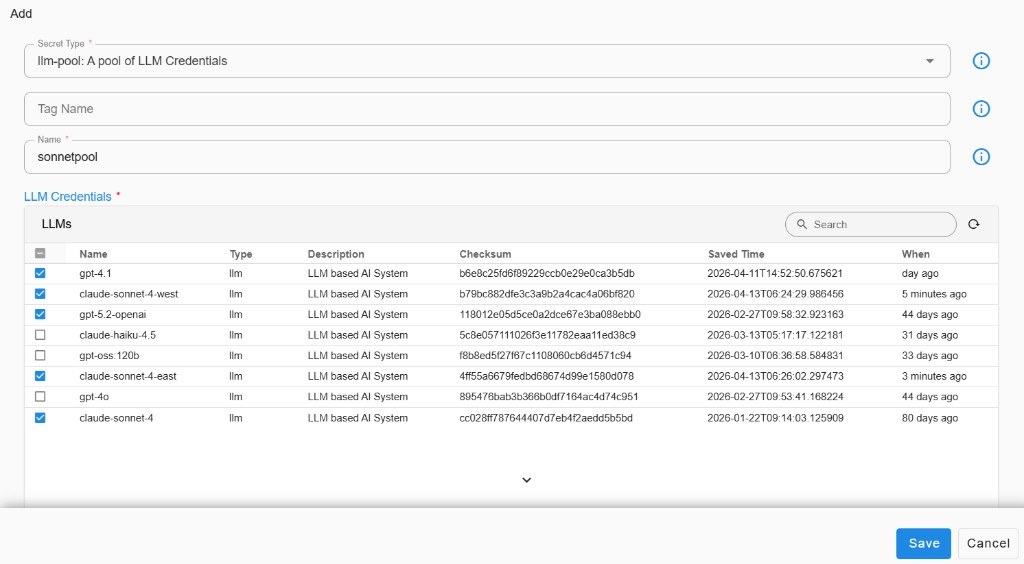Click saved time 2026-04-13T06:24:29.986456
Viewport: 1024px width, 564px height.
point(775,294)
